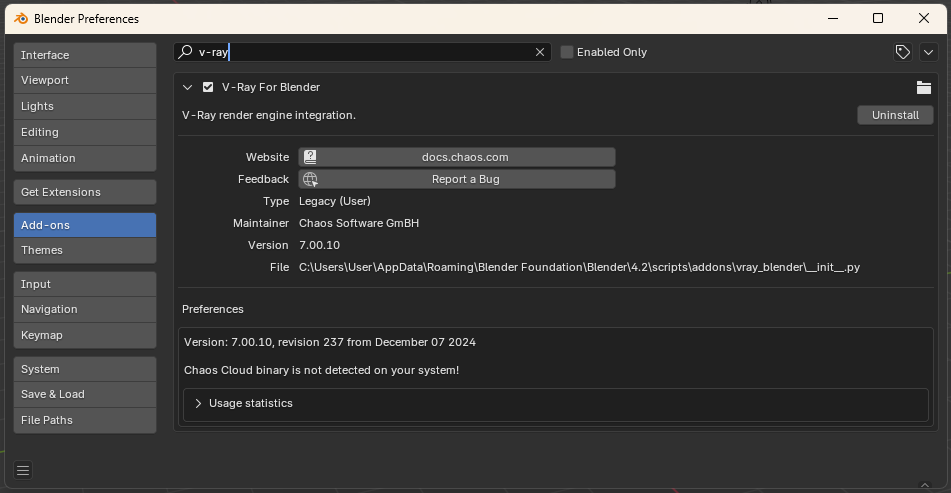Viewport: 951px width, 493px height.
Task: Open the add-on tags filter icon
Action: pos(902,52)
